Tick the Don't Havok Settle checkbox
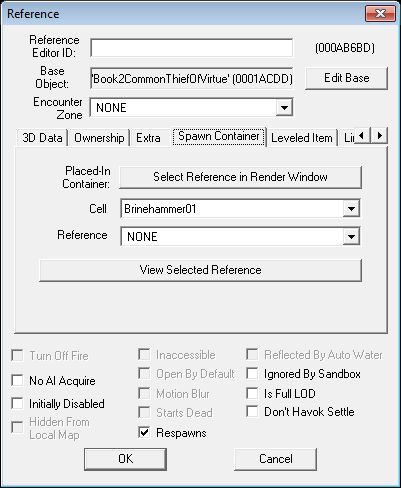The width and height of the screenshot is (401, 488). [x=252, y=411]
